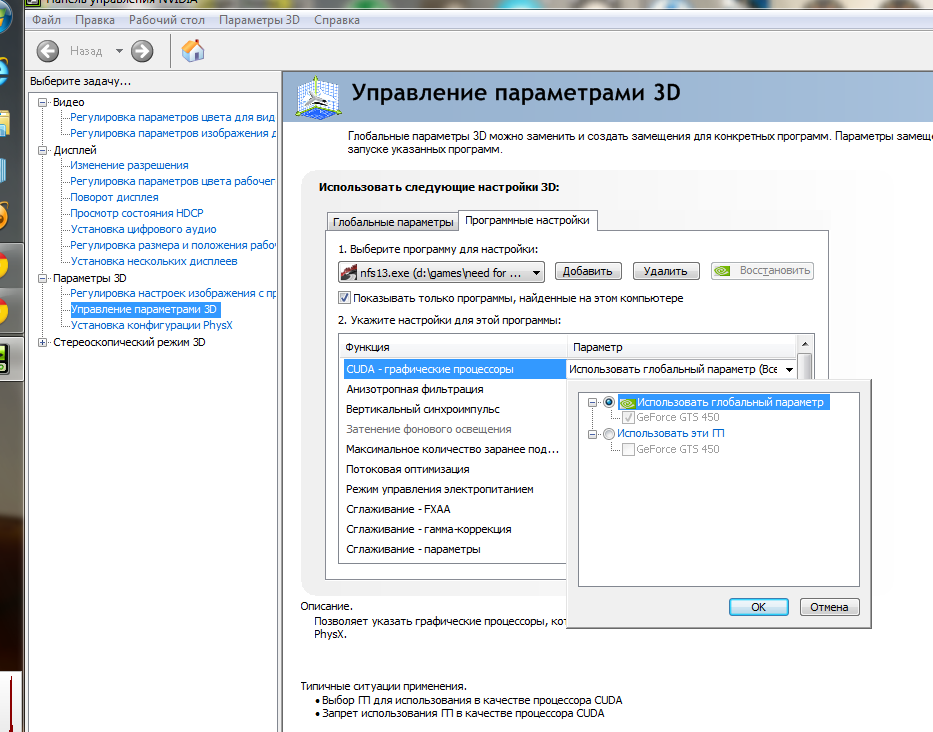Select Управление параметрами 3D tree item
The height and width of the screenshot is (732, 933).
145,309
